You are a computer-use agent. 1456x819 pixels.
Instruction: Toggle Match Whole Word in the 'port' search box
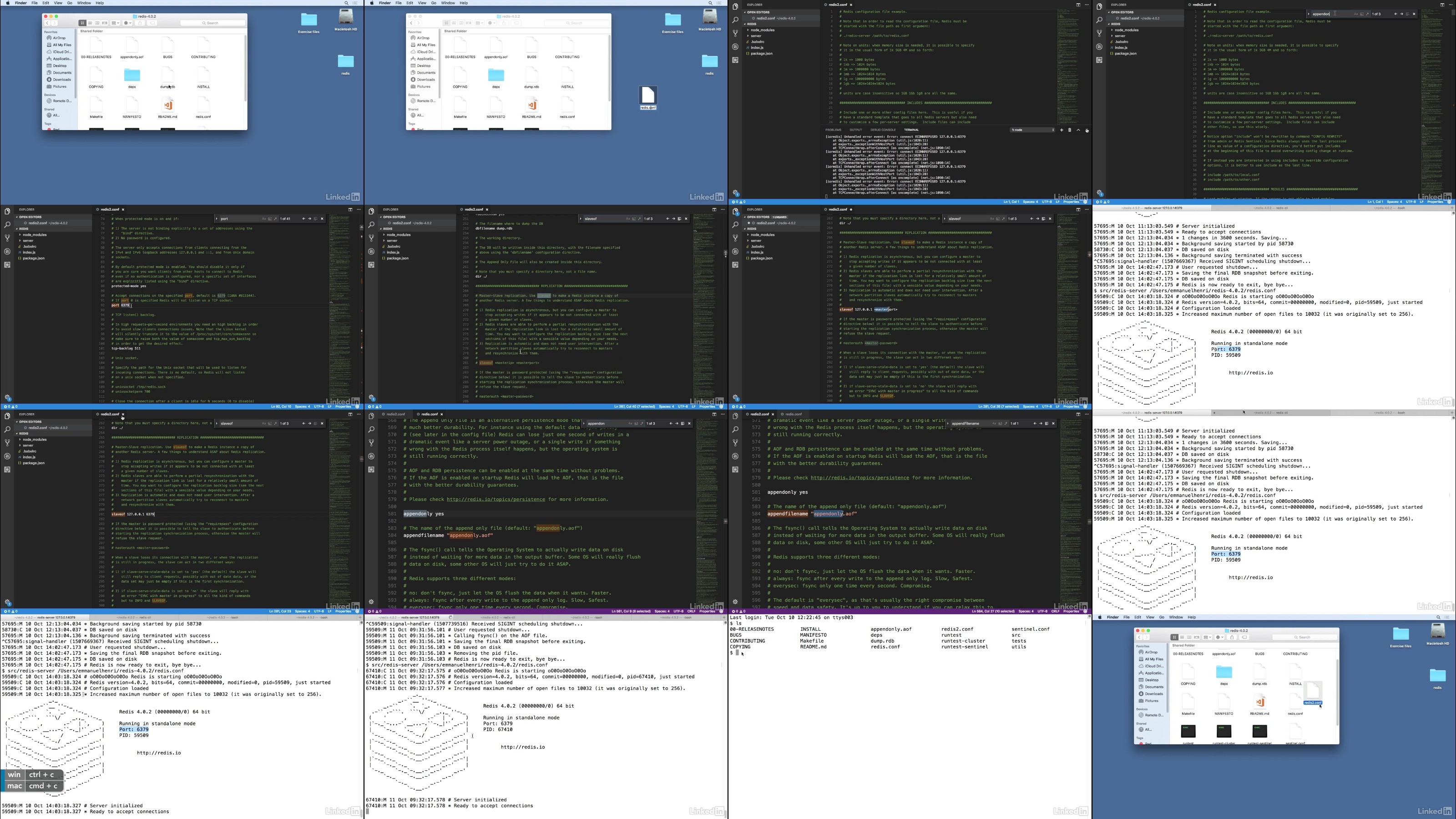click(270, 219)
